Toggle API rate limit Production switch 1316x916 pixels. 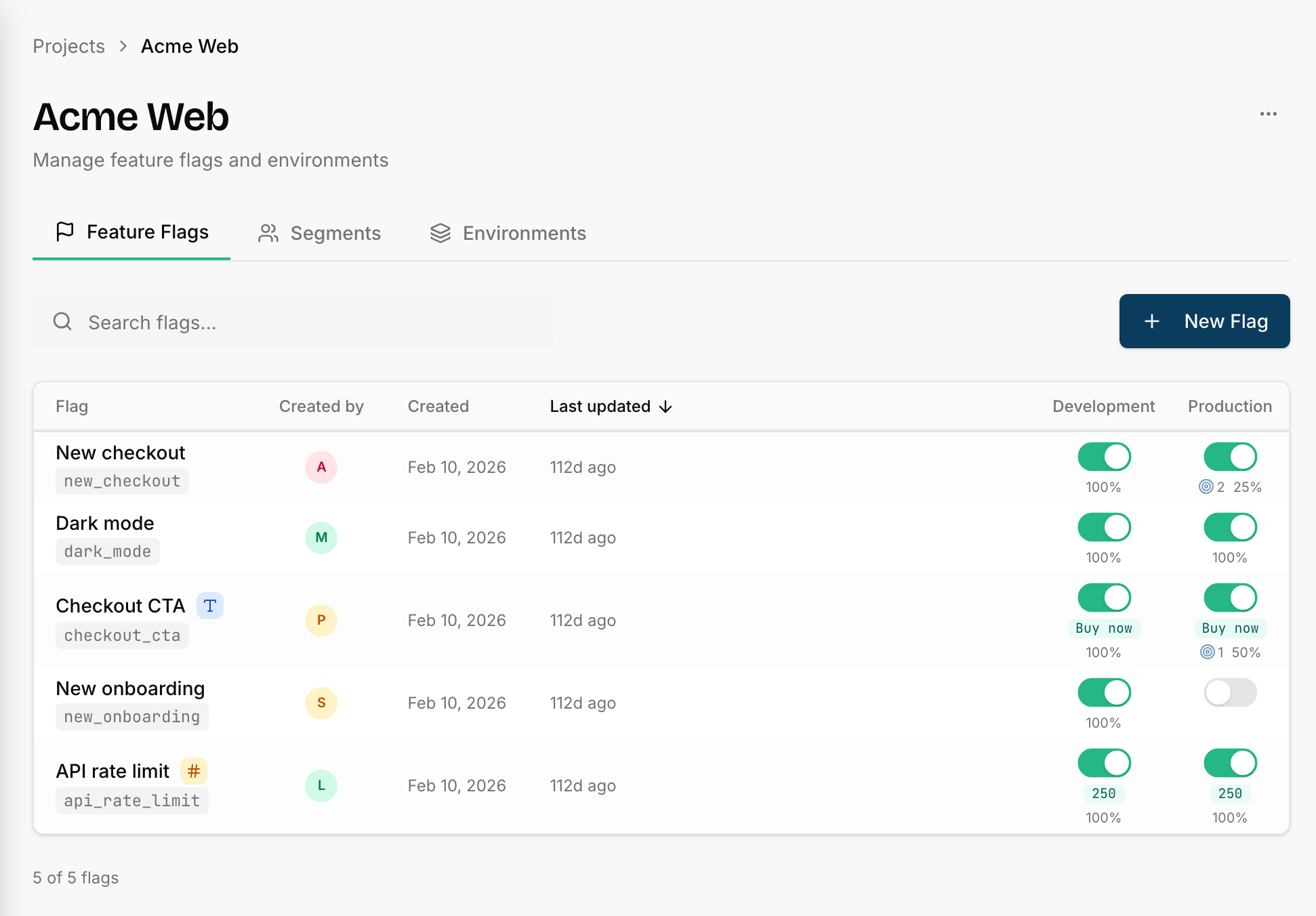click(x=1230, y=763)
